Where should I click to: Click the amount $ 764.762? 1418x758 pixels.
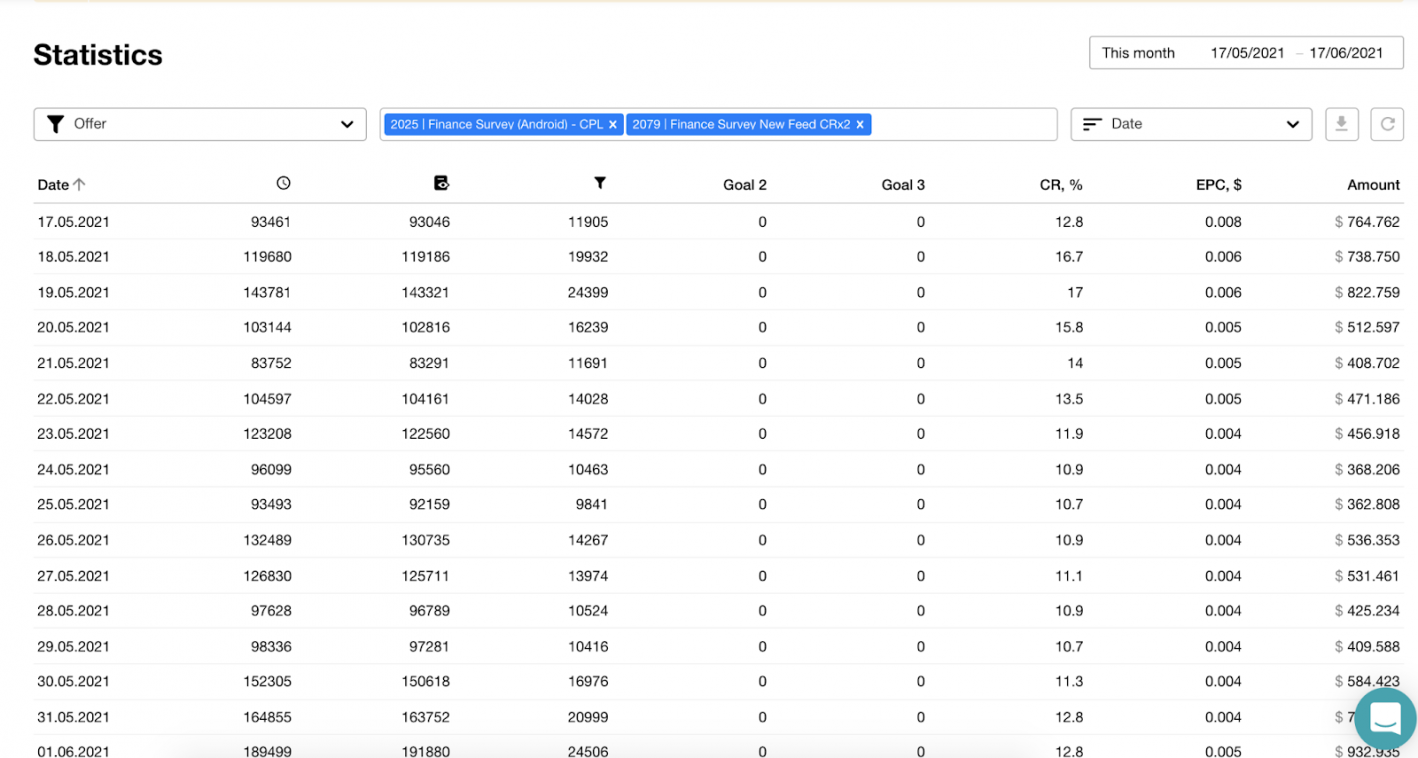coord(1367,222)
